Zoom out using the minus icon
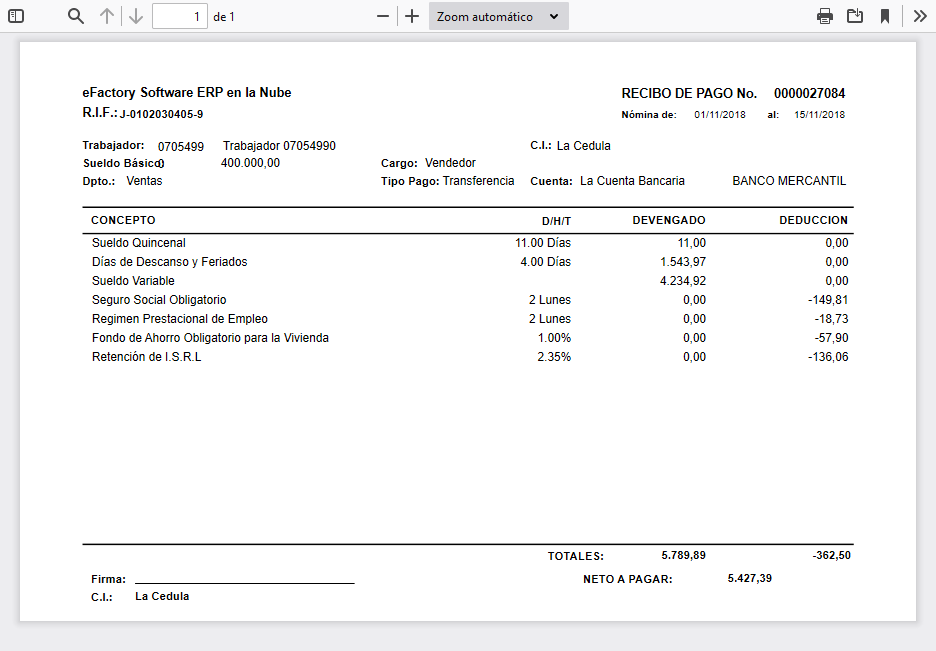936x651 pixels. click(381, 15)
